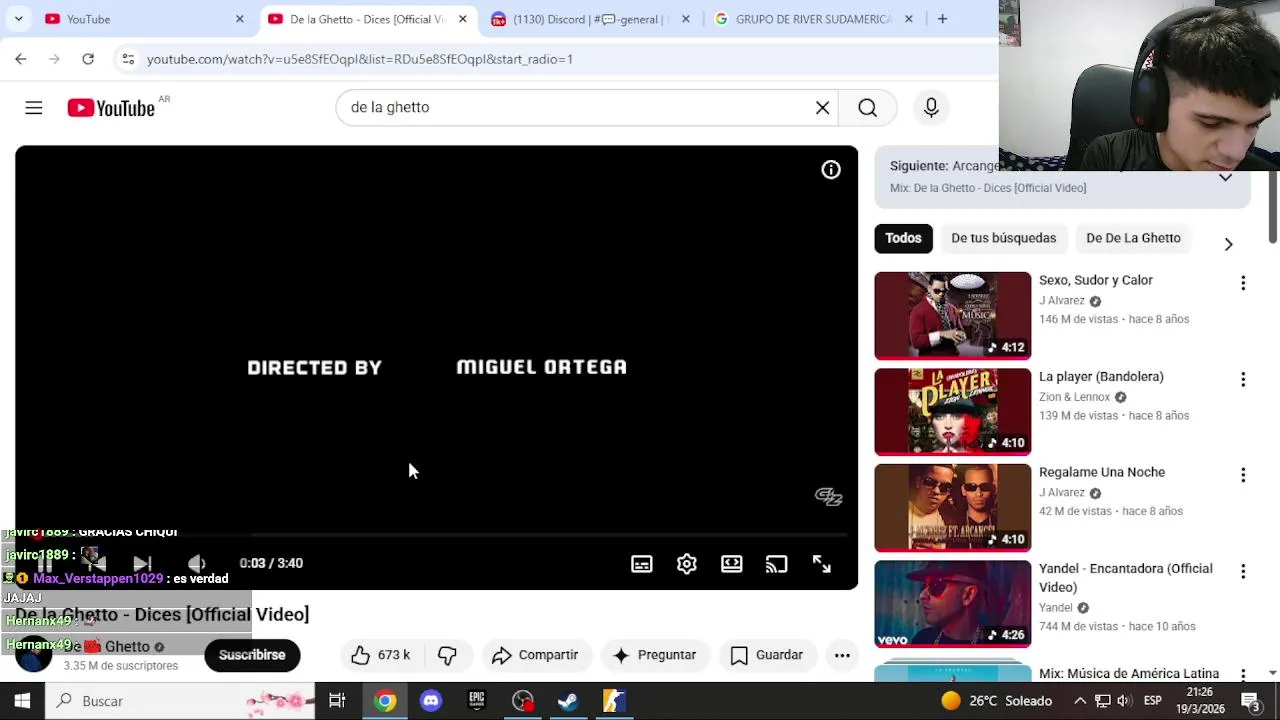Play Sexo, Sudor y Calor thumbnail

pos(953,315)
